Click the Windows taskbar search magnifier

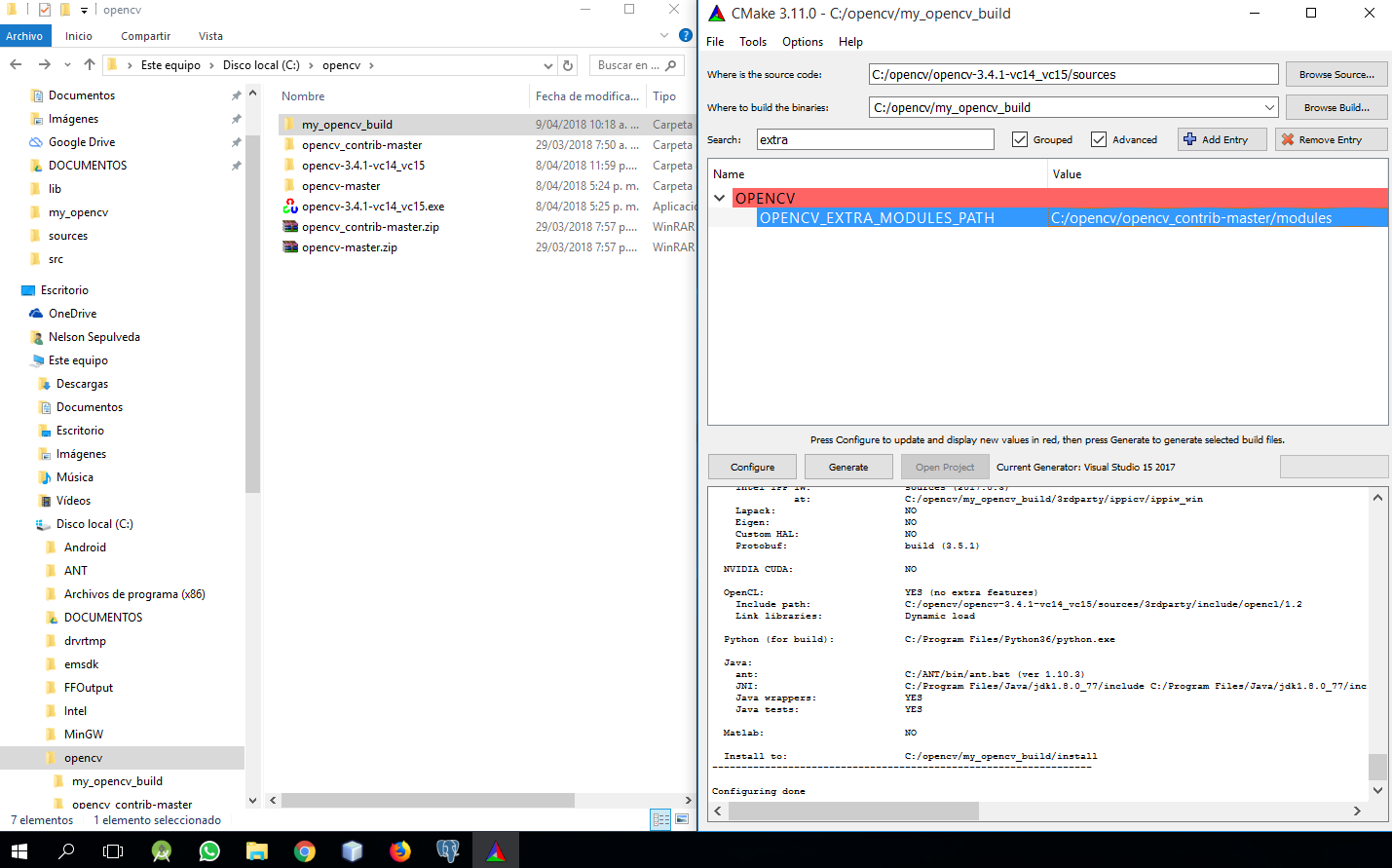point(66,851)
